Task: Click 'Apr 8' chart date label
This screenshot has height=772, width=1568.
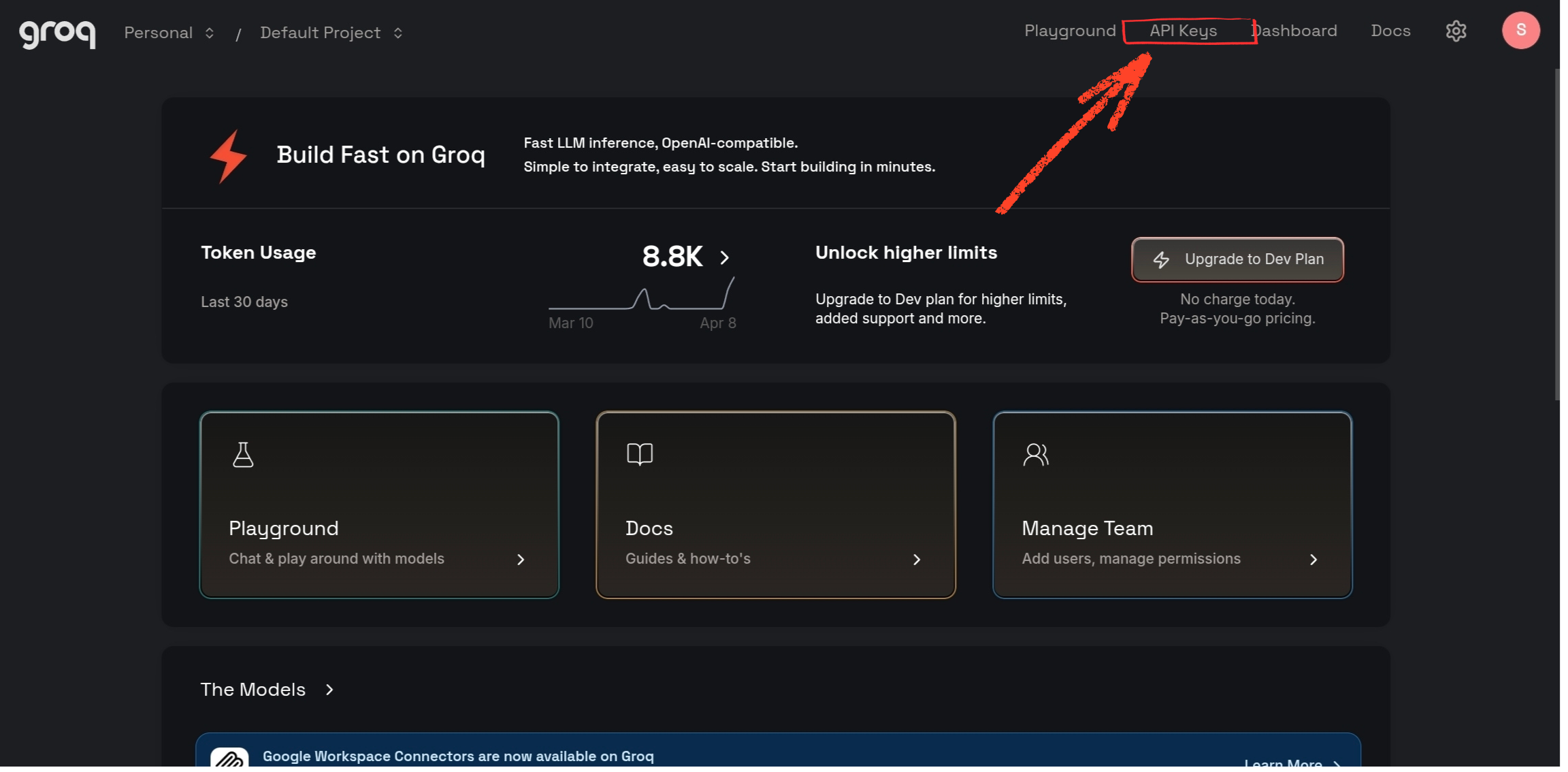Action: coord(718,323)
